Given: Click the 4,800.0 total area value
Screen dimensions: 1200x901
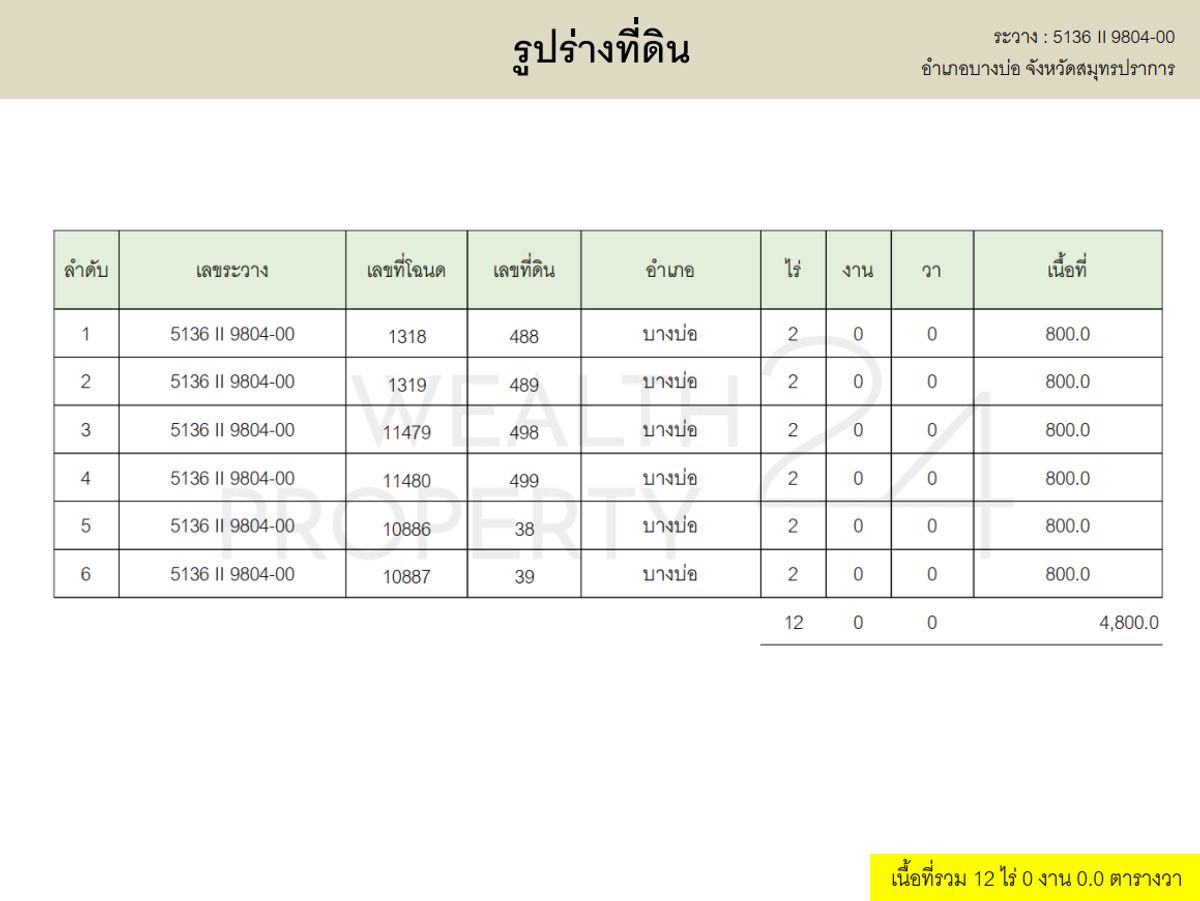Looking at the screenshot, I should (x=1130, y=621).
